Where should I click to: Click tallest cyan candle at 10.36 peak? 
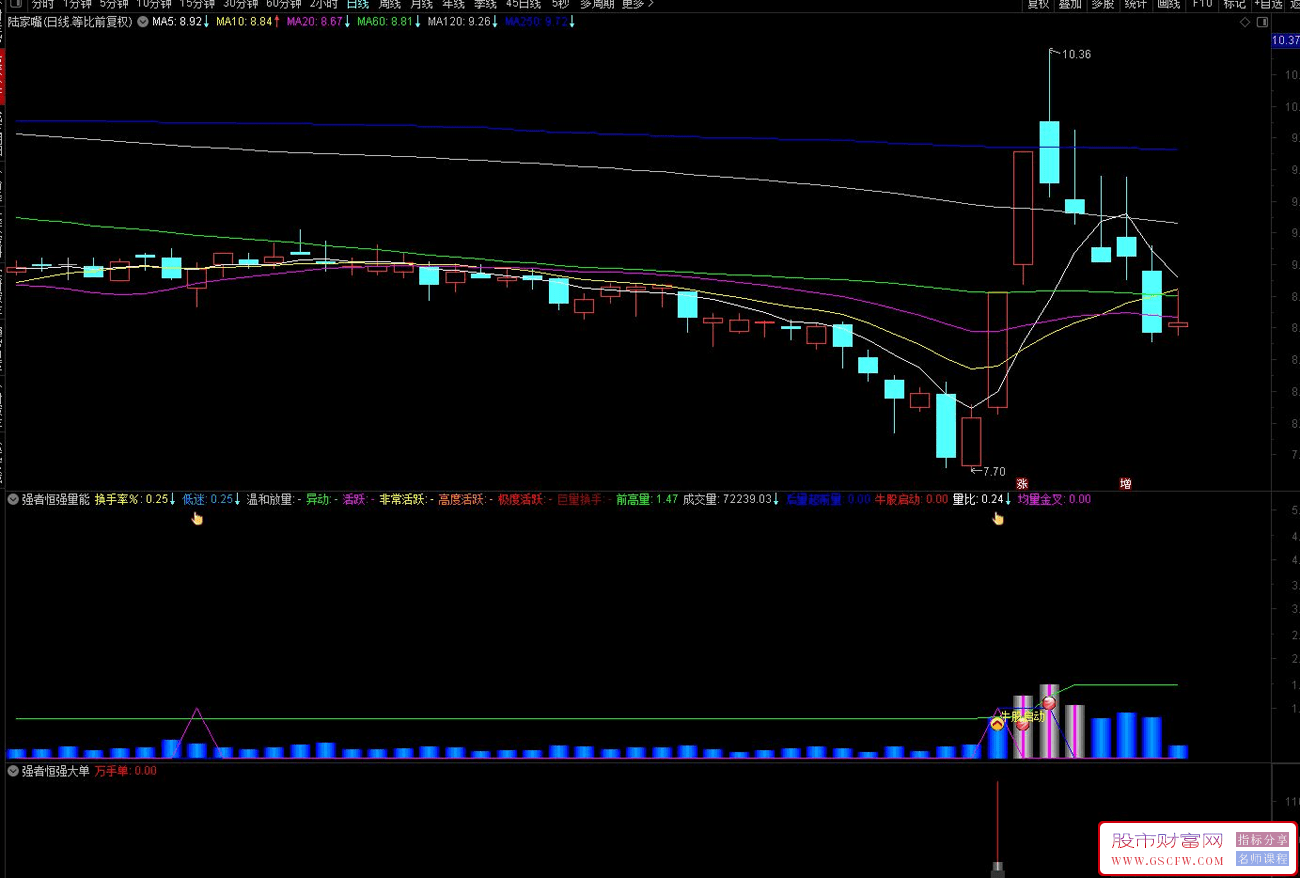1049,152
